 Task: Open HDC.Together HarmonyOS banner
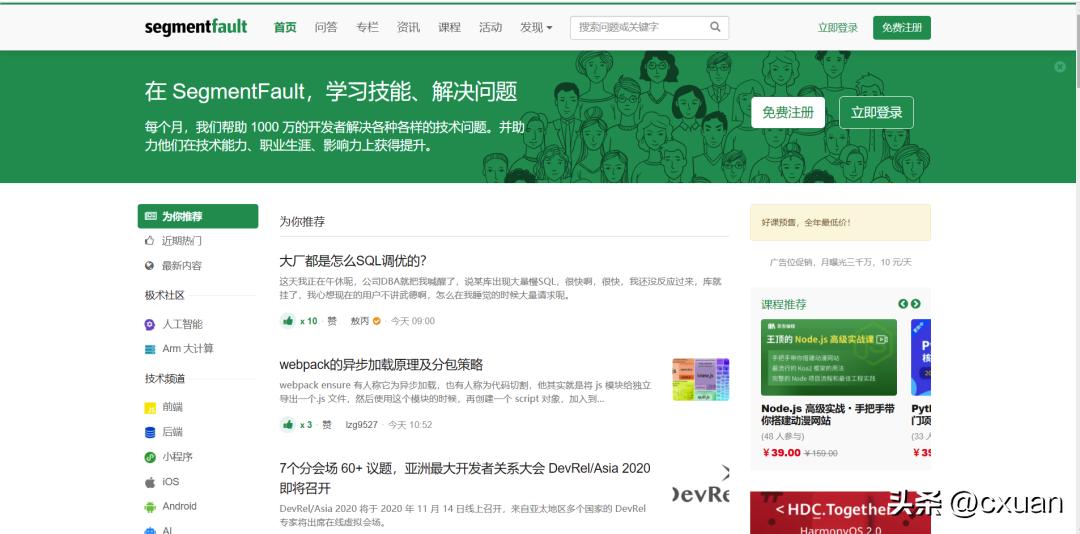840,513
